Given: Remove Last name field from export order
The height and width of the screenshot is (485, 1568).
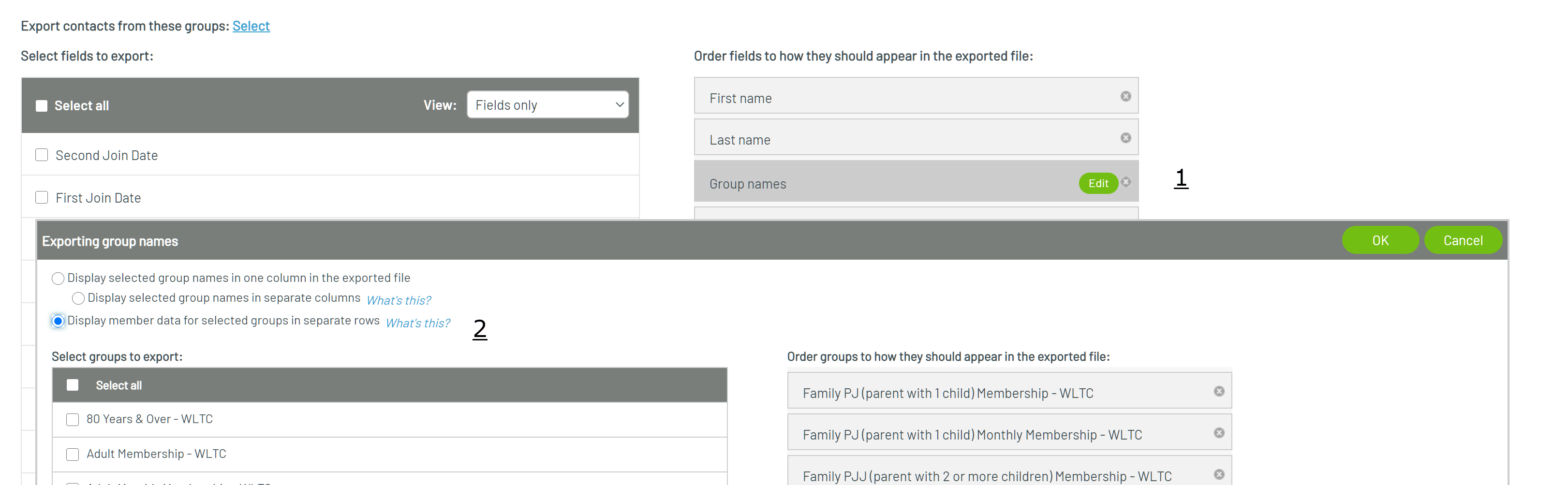Looking at the screenshot, I should tap(1125, 138).
